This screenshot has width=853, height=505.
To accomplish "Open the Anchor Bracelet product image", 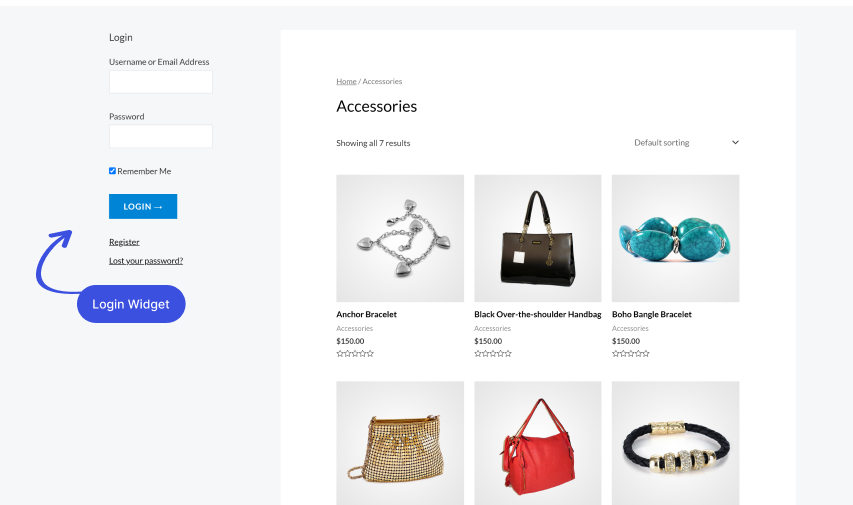I will point(400,238).
